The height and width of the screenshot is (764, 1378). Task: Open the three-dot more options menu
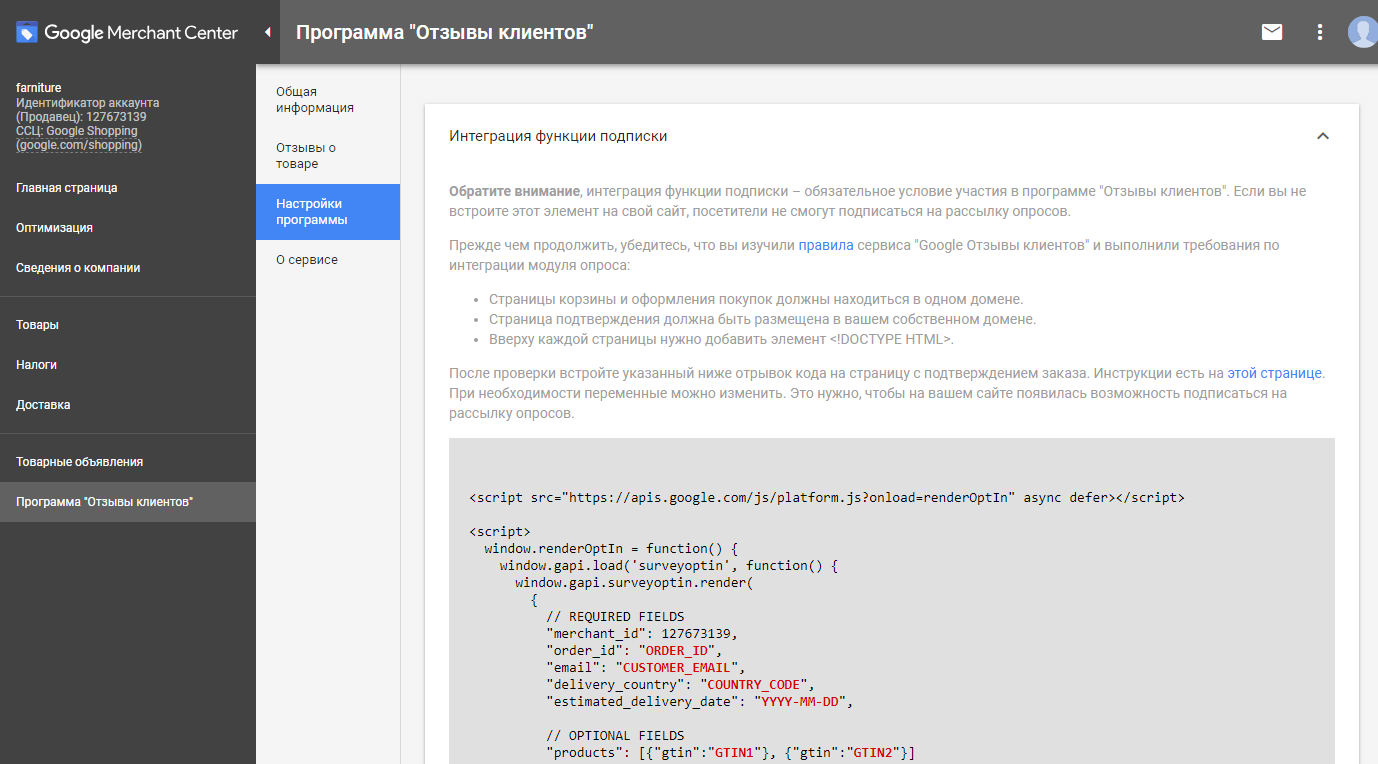coord(1320,32)
